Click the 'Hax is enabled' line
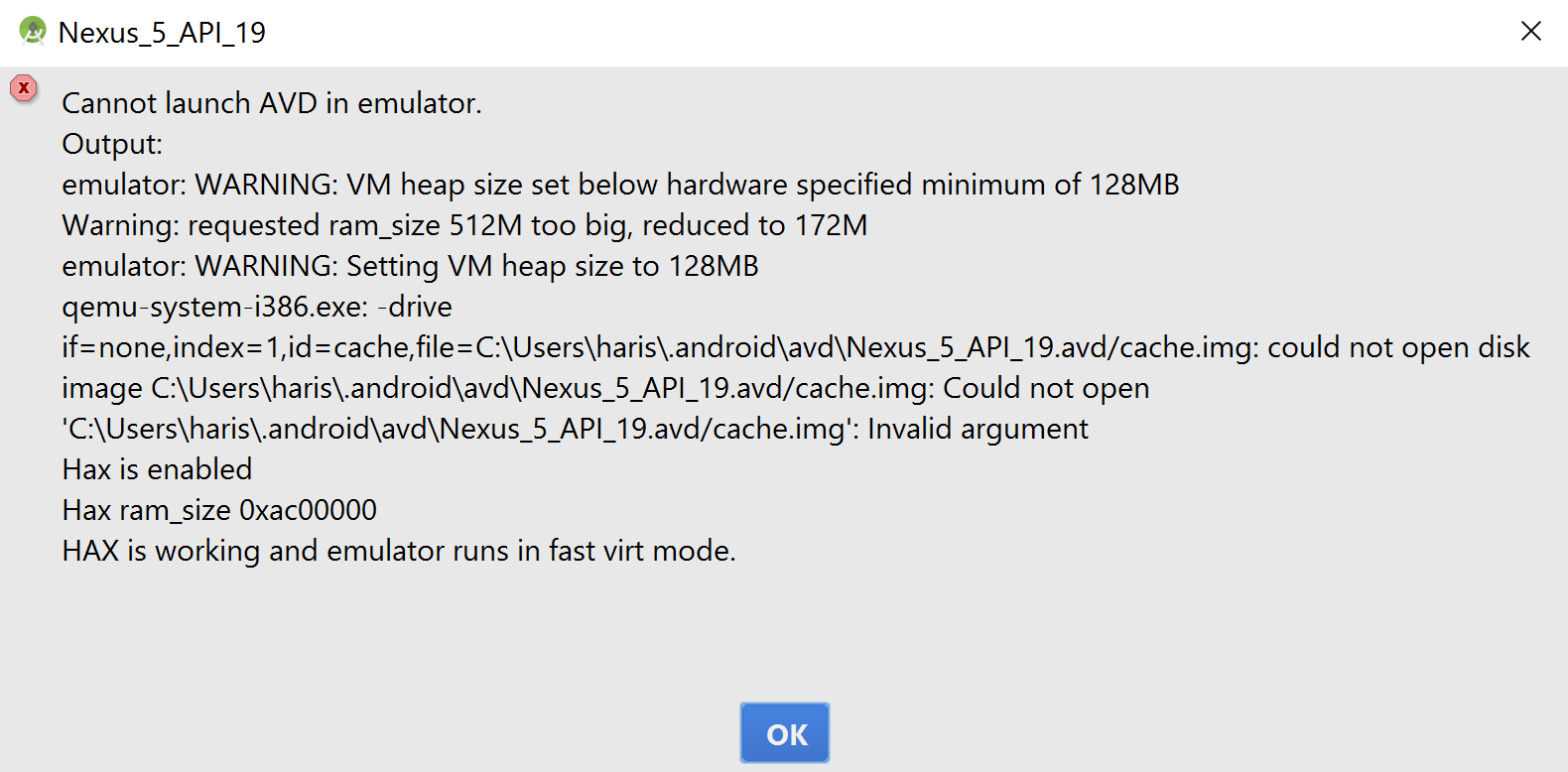Image resolution: width=1568 pixels, height=772 pixels. point(157,469)
